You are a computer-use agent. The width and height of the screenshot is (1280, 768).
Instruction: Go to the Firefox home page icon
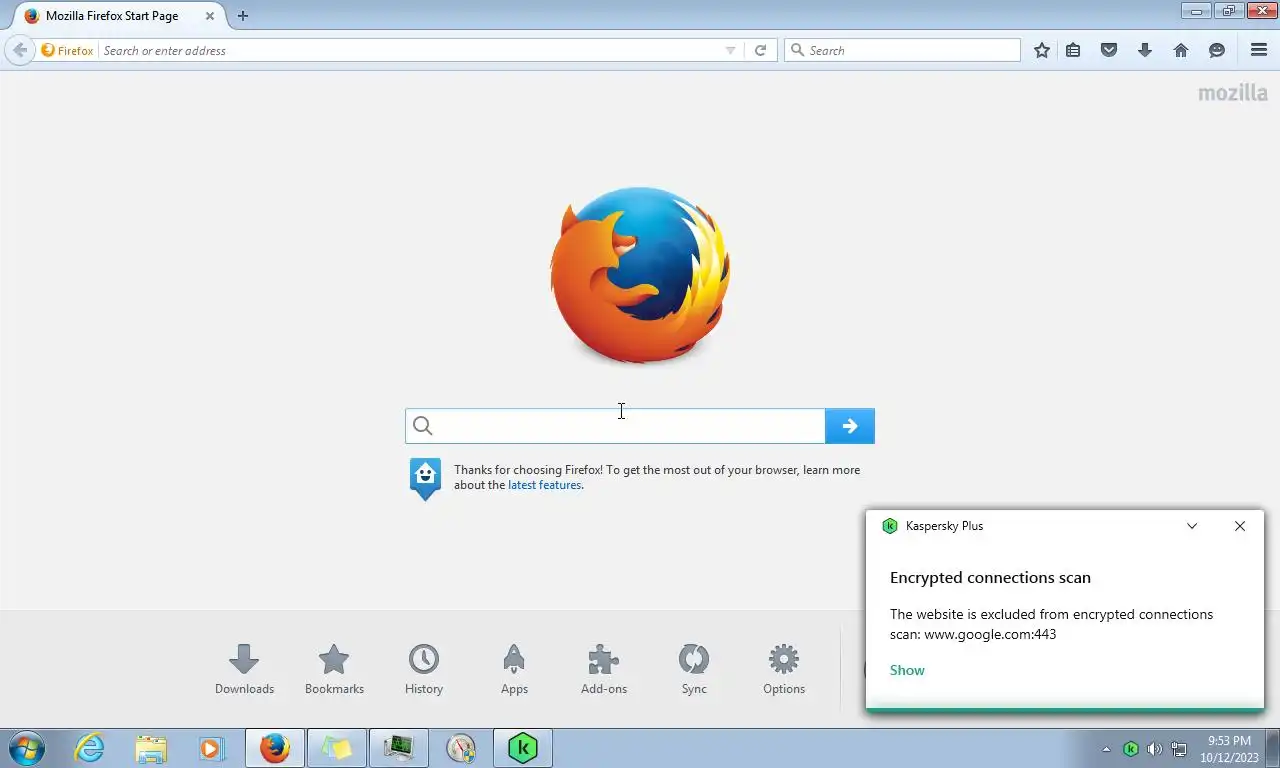(x=1181, y=50)
